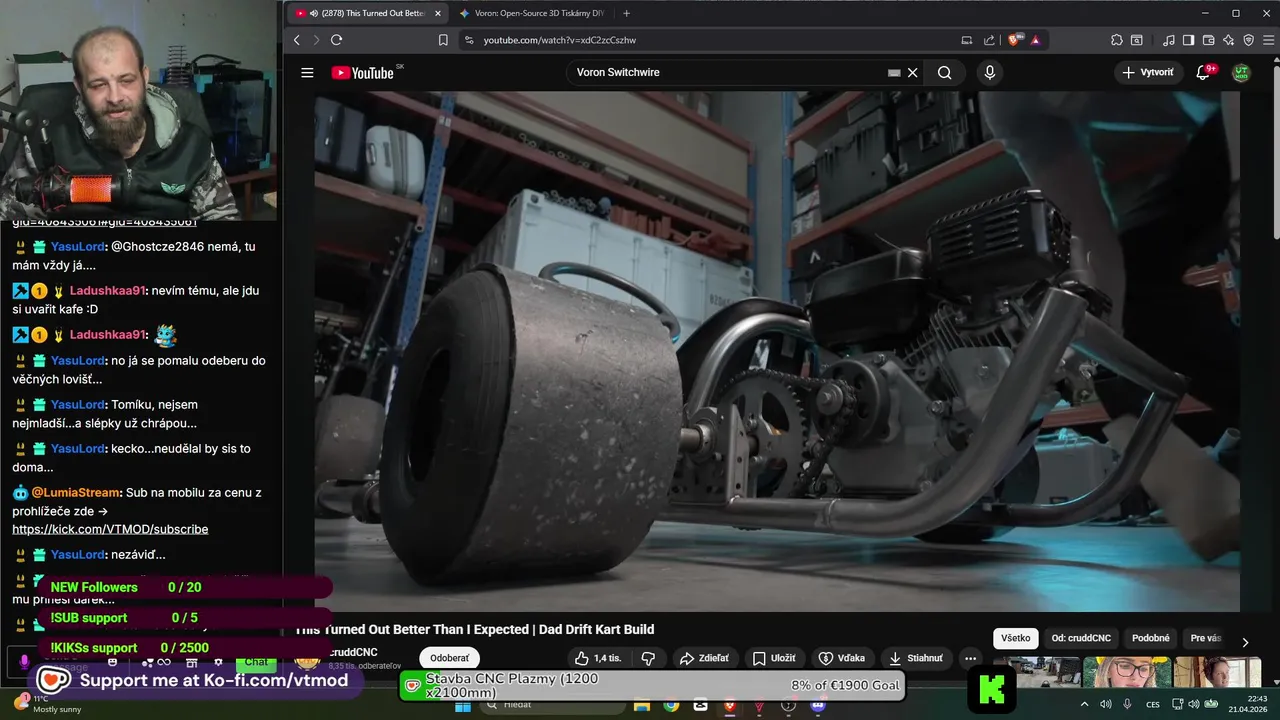
Task: Open a new browser tab
Action: tap(627, 13)
